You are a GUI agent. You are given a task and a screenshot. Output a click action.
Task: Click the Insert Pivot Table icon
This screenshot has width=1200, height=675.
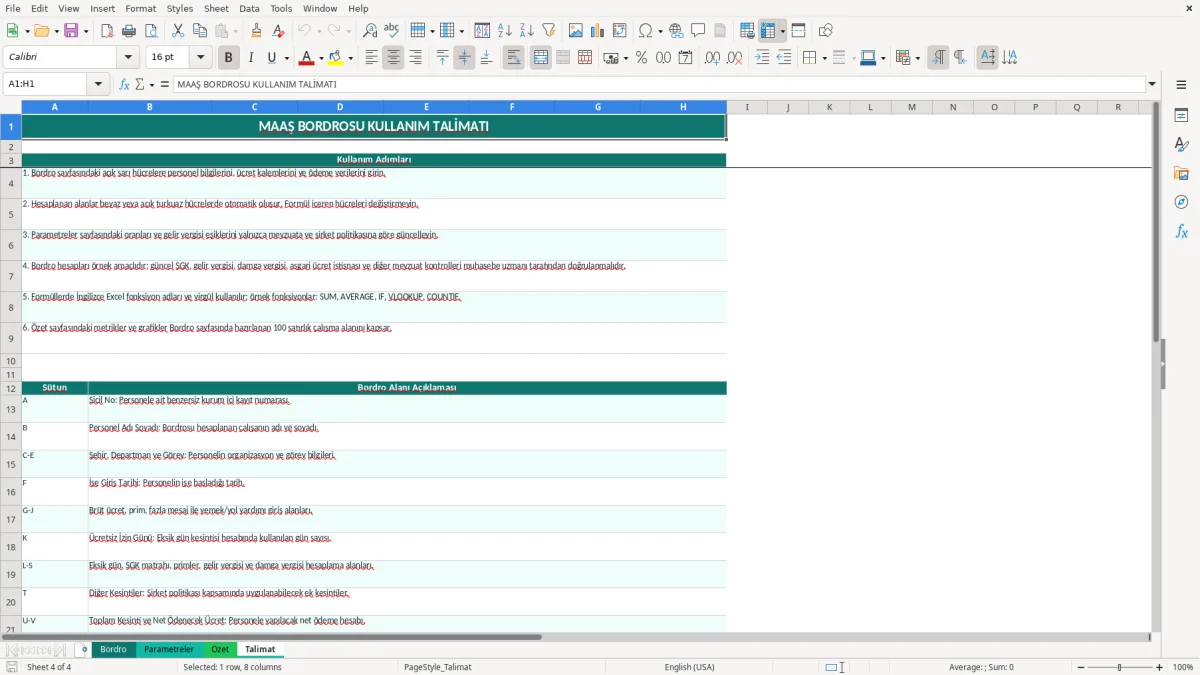click(x=620, y=31)
